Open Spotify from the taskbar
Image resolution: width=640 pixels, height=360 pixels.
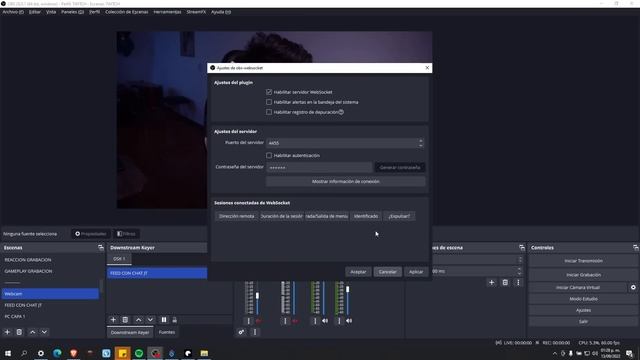[x=139, y=353]
